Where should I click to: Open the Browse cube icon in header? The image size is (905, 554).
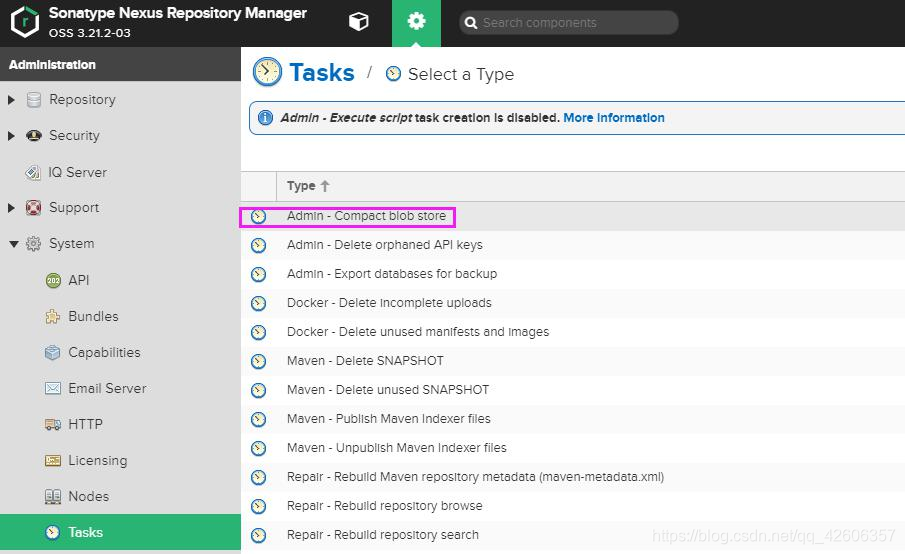point(358,22)
